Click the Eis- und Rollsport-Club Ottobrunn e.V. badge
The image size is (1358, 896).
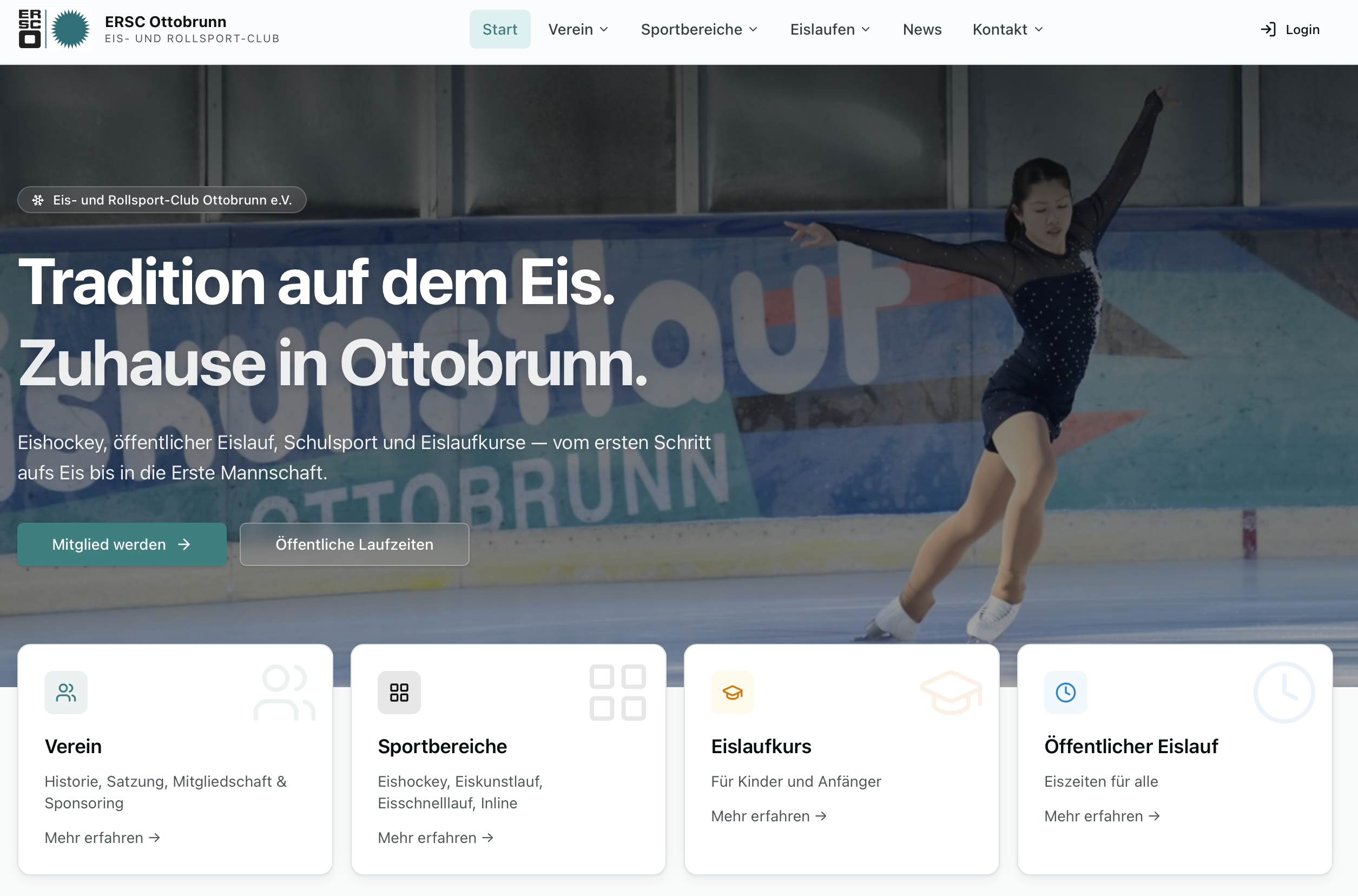162,200
